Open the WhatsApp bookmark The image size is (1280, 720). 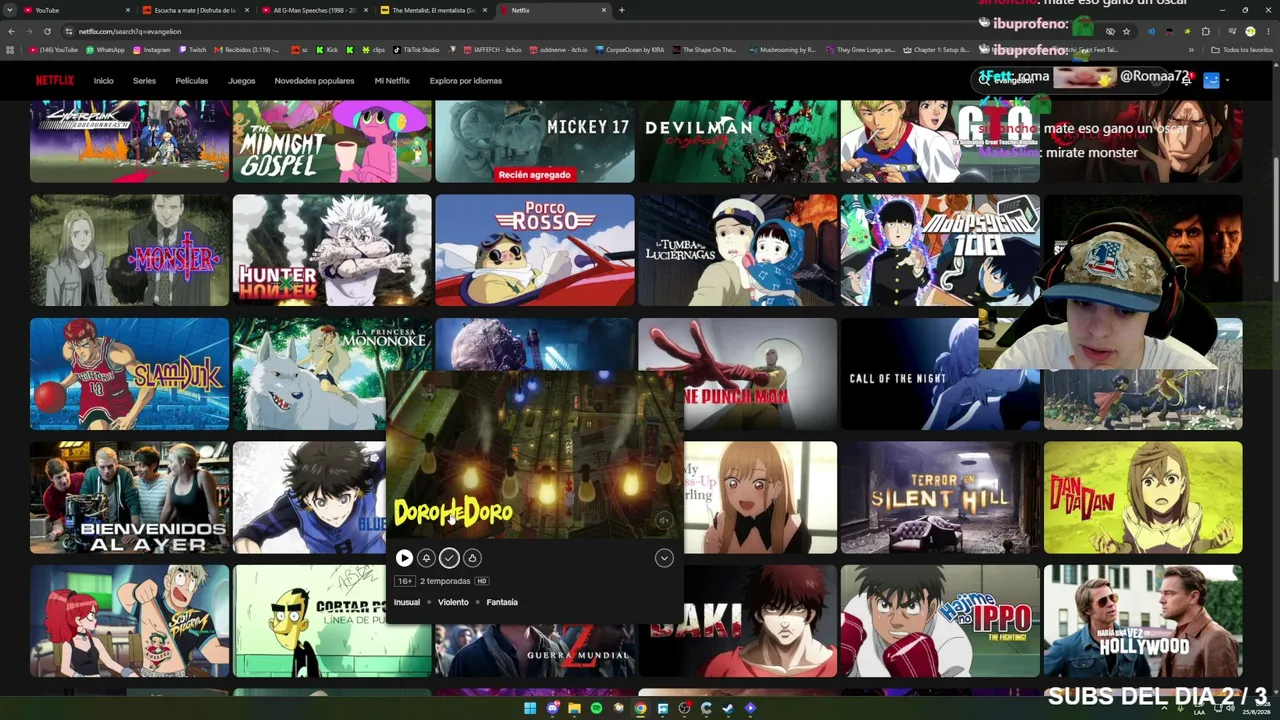tap(105, 50)
